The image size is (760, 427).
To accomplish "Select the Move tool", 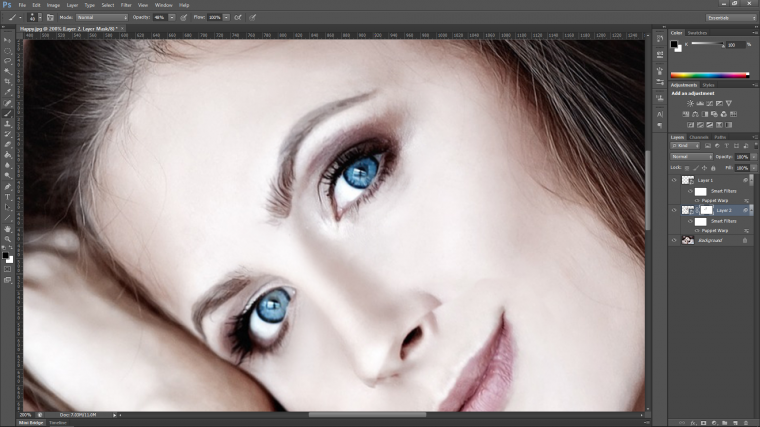I will click(x=7, y=40).
